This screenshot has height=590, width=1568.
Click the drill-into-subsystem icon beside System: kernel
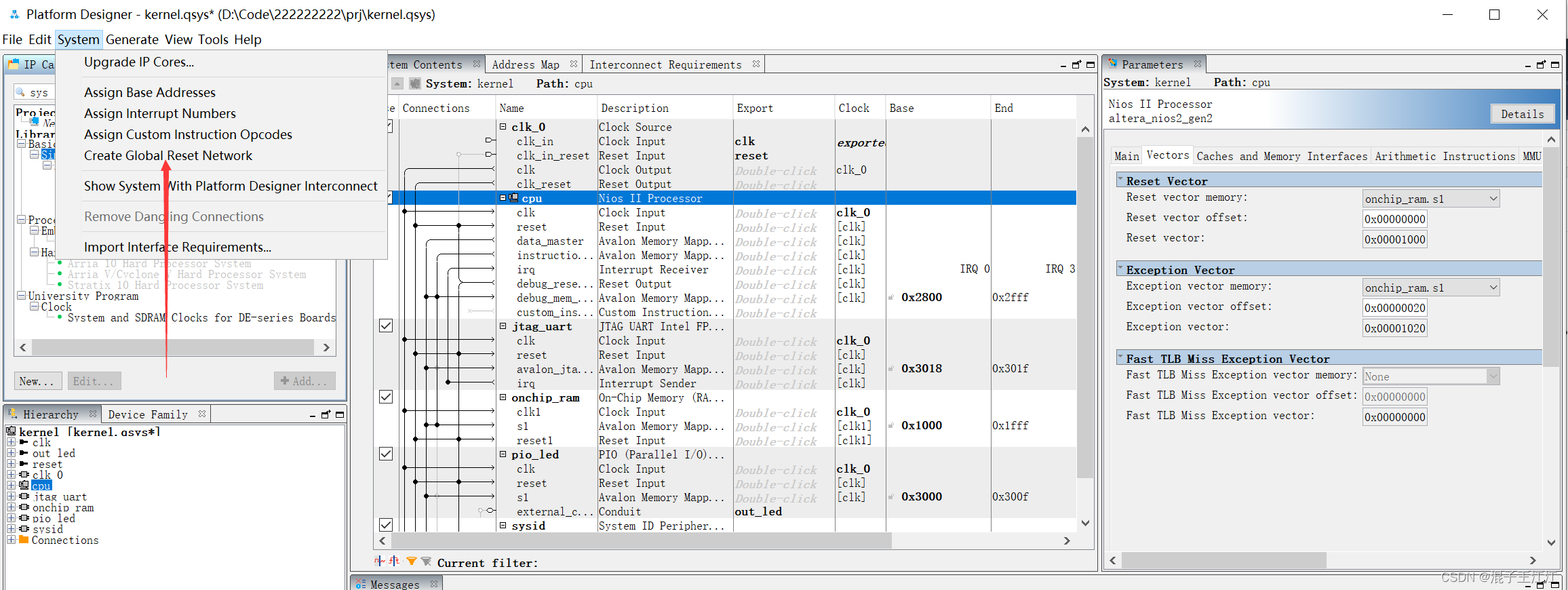coord(415,83)
